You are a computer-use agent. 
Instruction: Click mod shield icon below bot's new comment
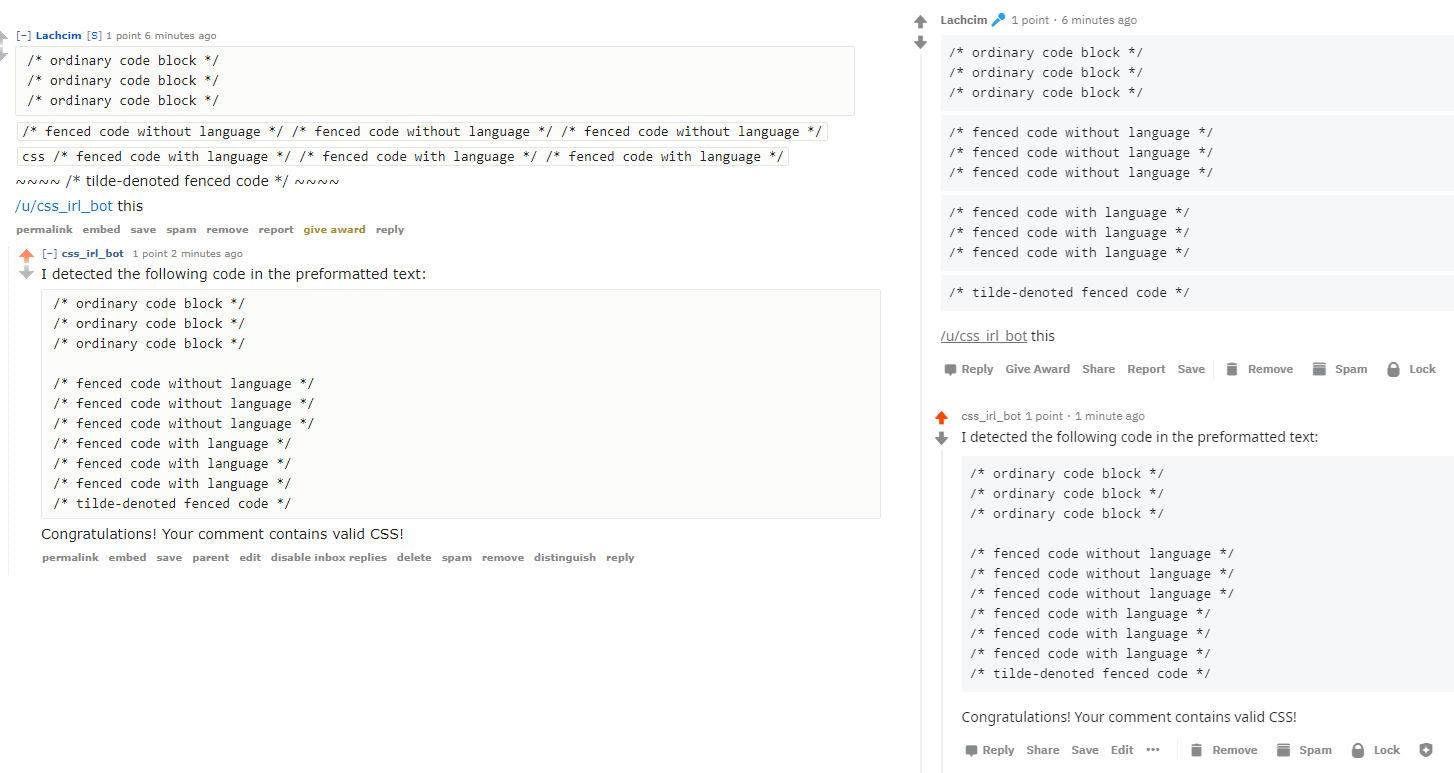pyautogui.click(x=1424, y=749)
